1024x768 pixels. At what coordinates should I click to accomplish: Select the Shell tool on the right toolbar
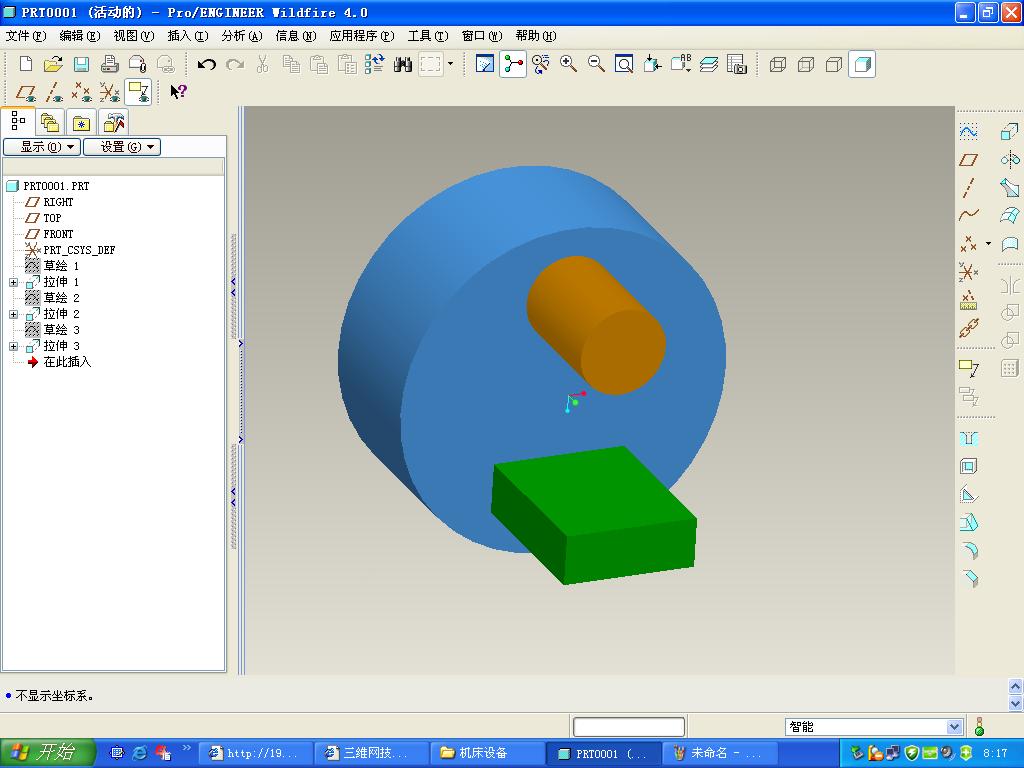[x=968, y=467]
